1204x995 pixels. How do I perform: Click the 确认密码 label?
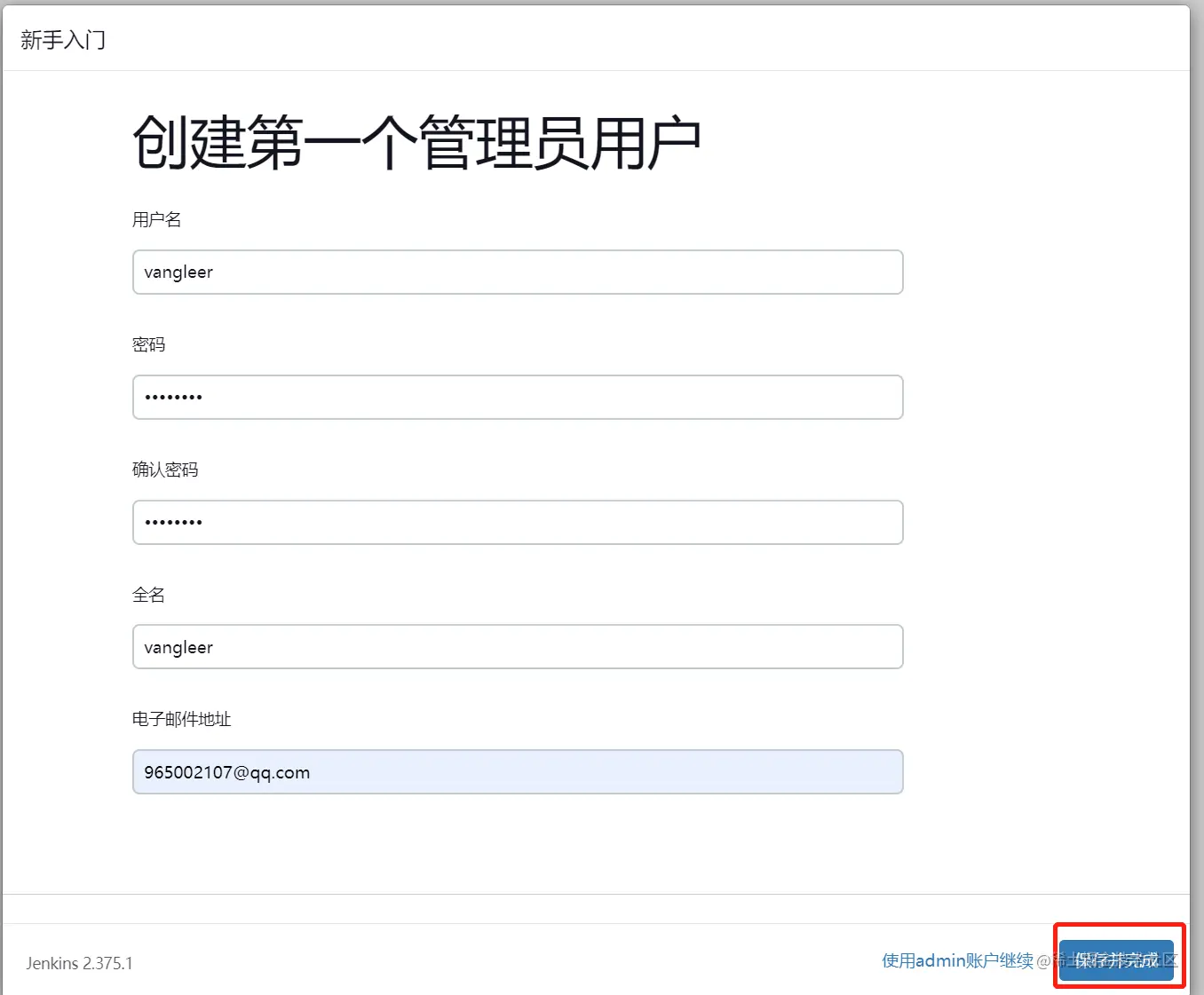[x=165, y=470]
